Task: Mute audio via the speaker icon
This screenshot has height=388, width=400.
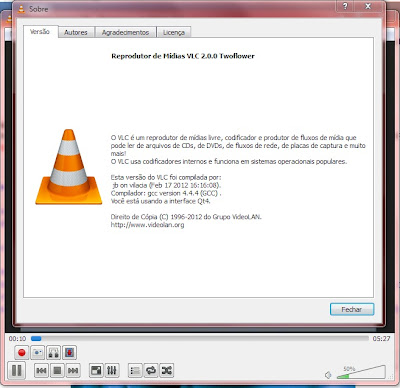Action: pyautogui.click(x=328, y=375)
